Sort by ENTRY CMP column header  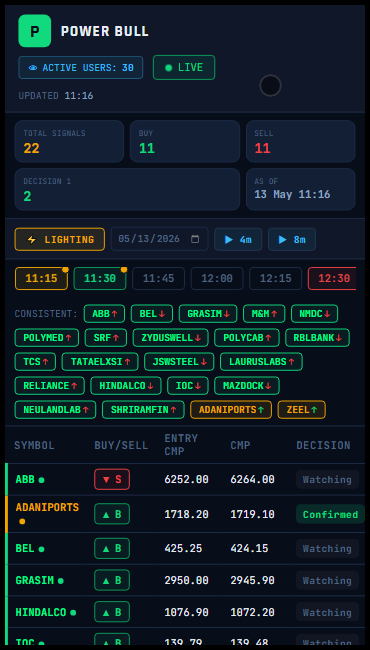click(181, 445)
